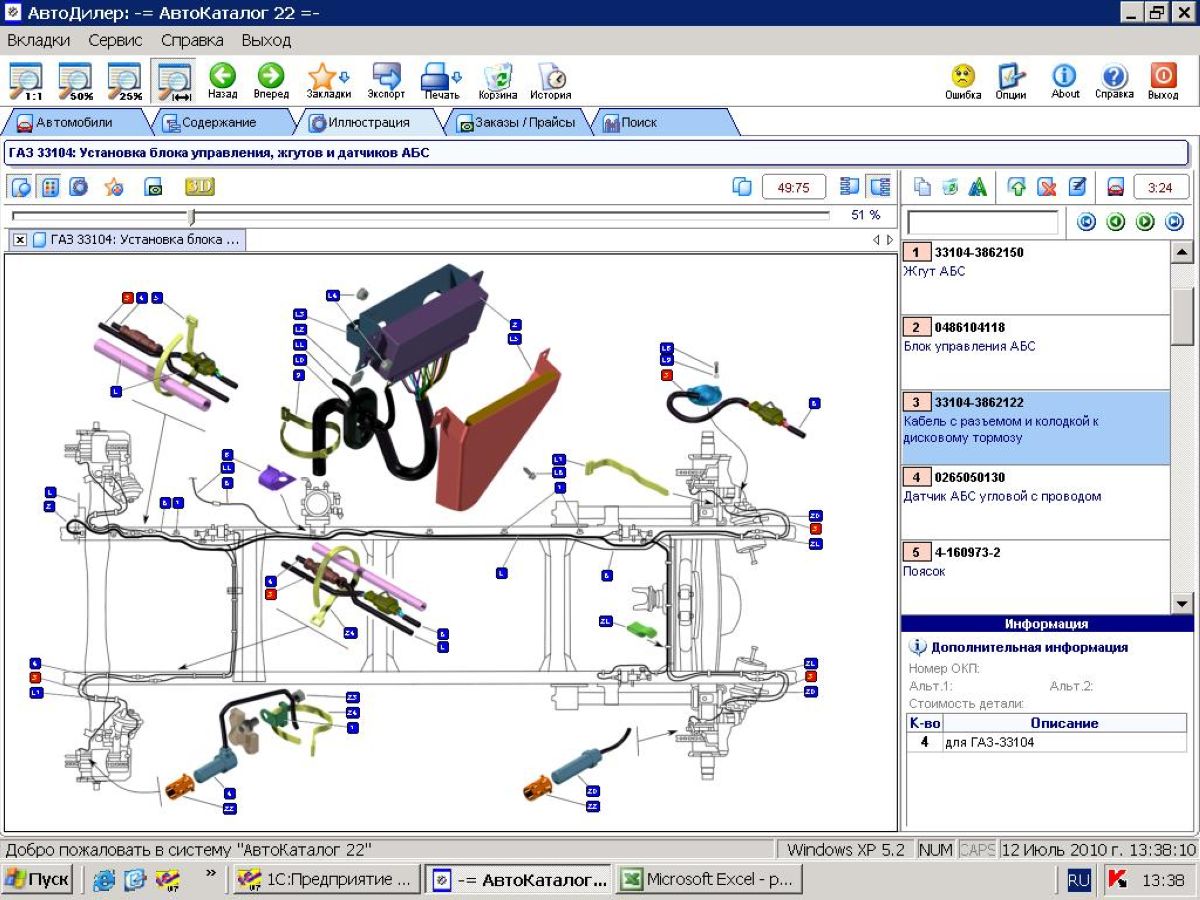Open the История history
Viewport: 1200px width, 900px height.
click(551, 81)
